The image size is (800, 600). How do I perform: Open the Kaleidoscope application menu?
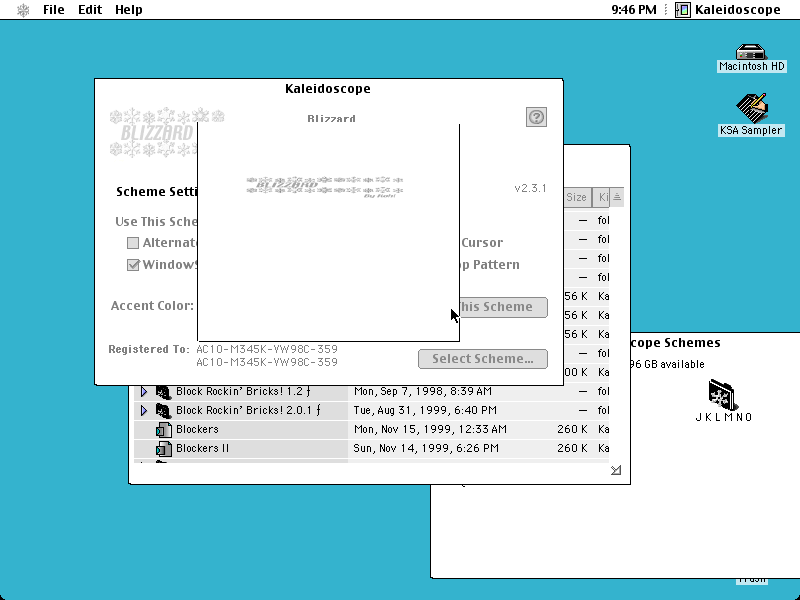(728, 10)
